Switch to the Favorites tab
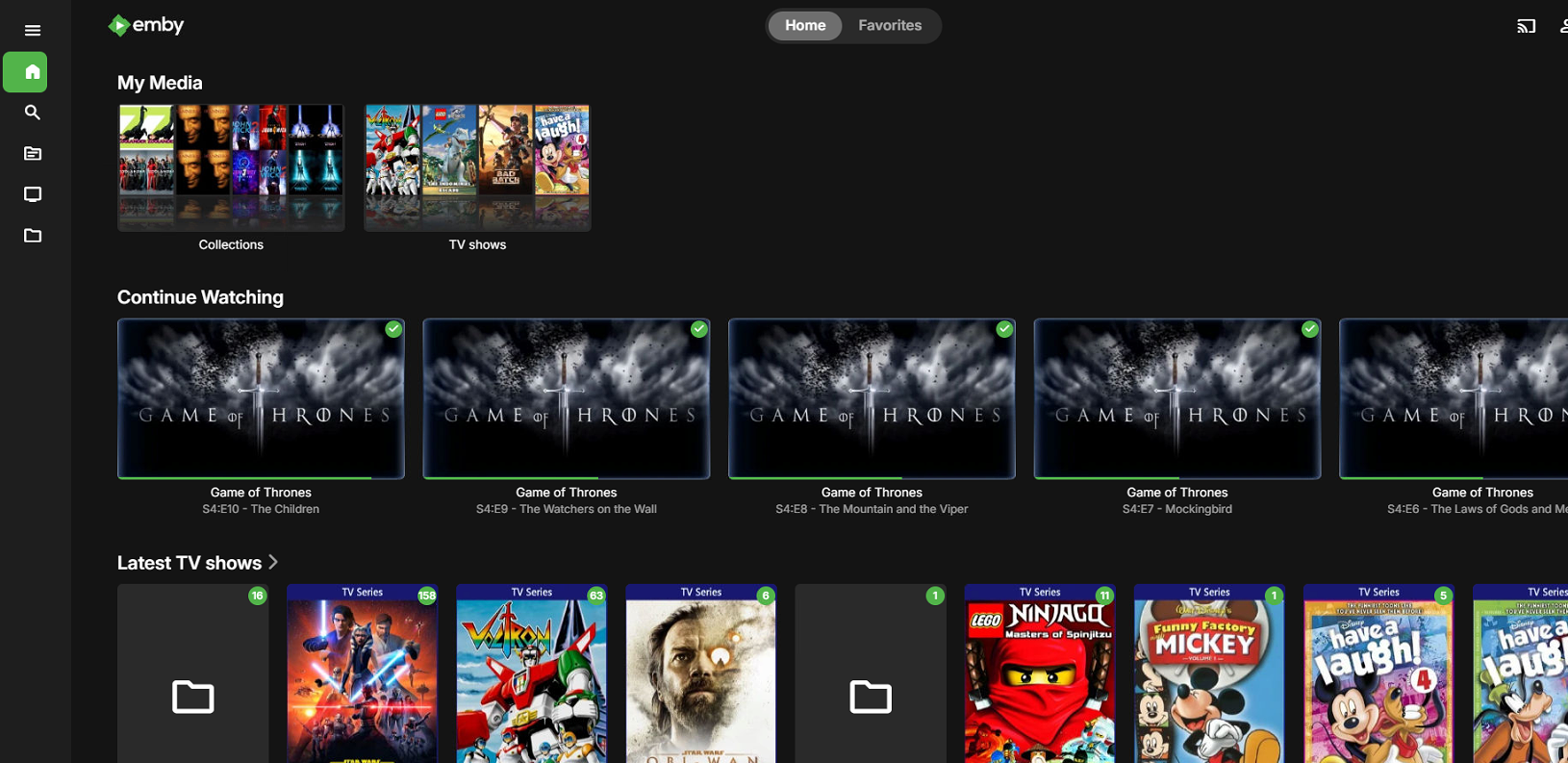Viewport: 1568px width, 763px height. (890, 26)
